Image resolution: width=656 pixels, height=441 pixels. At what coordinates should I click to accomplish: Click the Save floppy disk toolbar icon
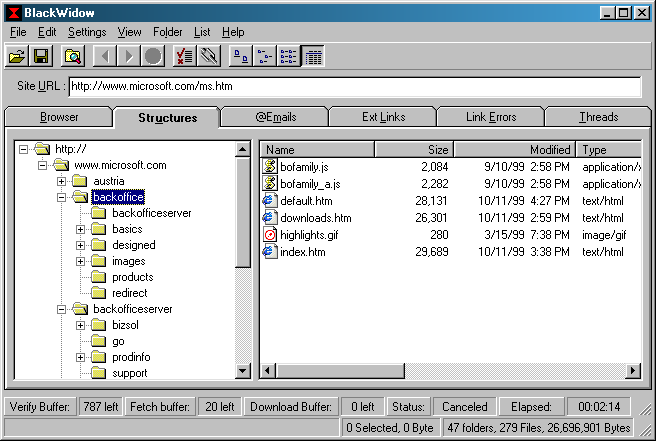pos(41,56)
